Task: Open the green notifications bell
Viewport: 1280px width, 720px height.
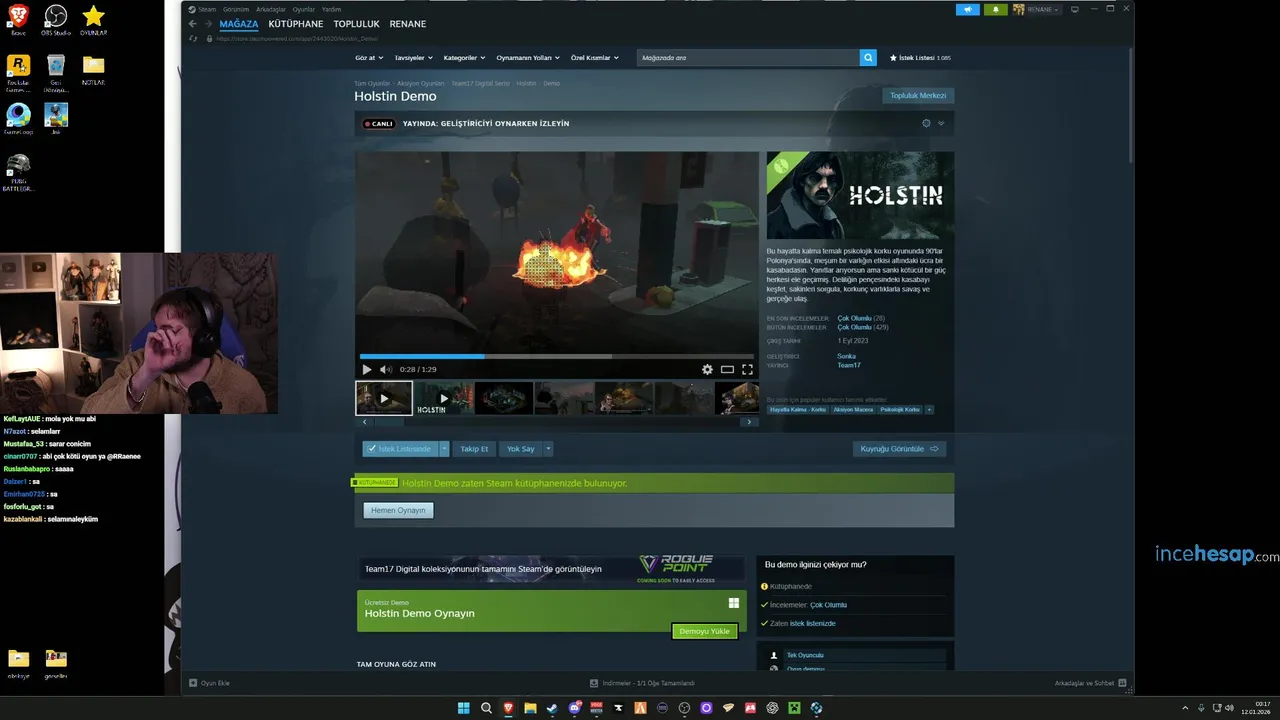Action: 996,10
